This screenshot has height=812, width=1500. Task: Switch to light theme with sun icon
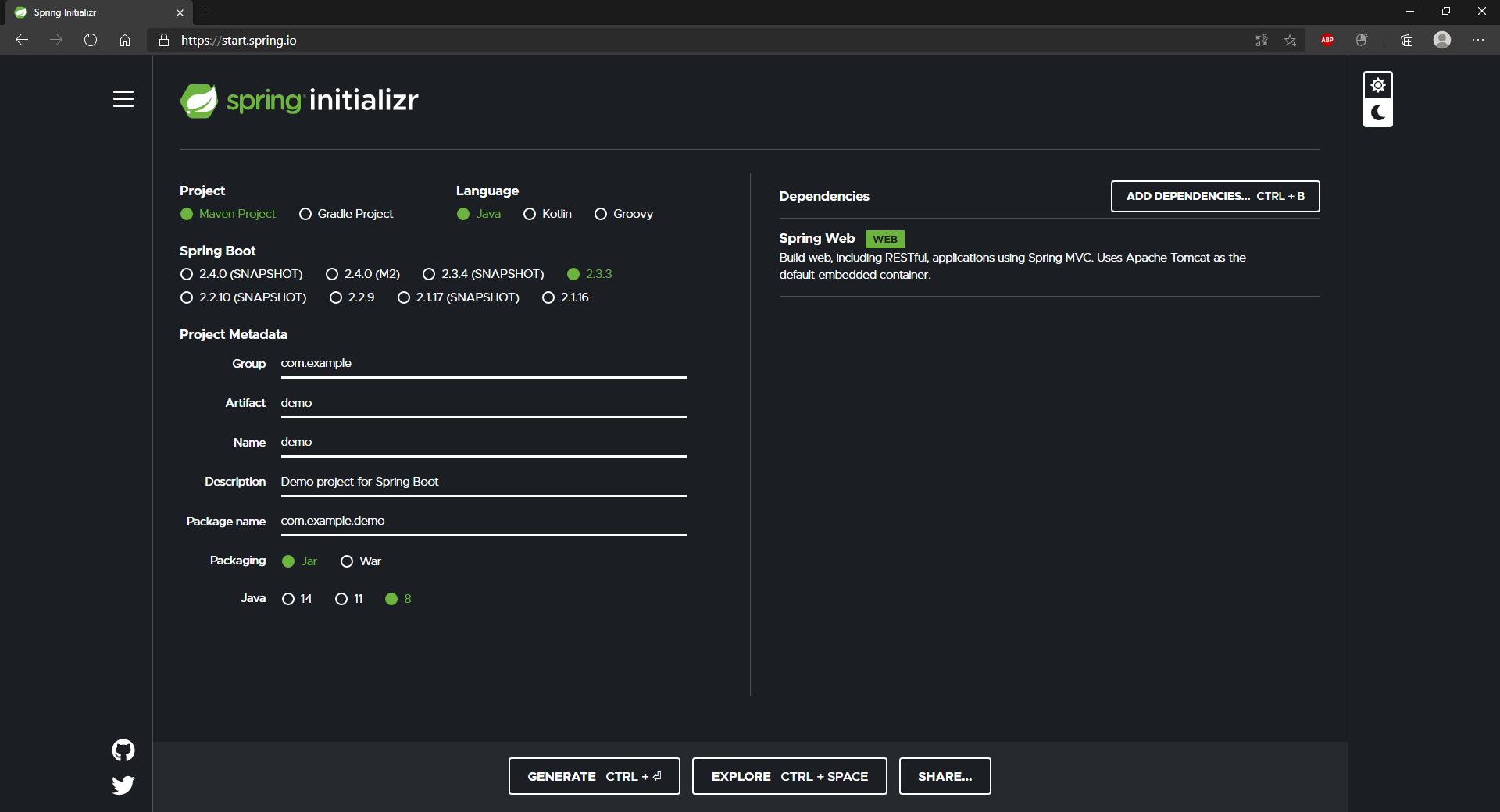click(x=1378, y=85)
